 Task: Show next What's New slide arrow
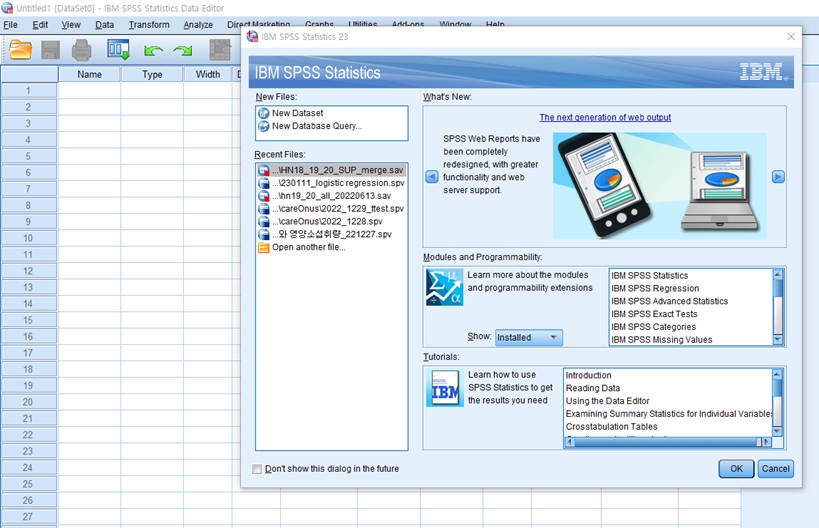(x=778, y=177)
